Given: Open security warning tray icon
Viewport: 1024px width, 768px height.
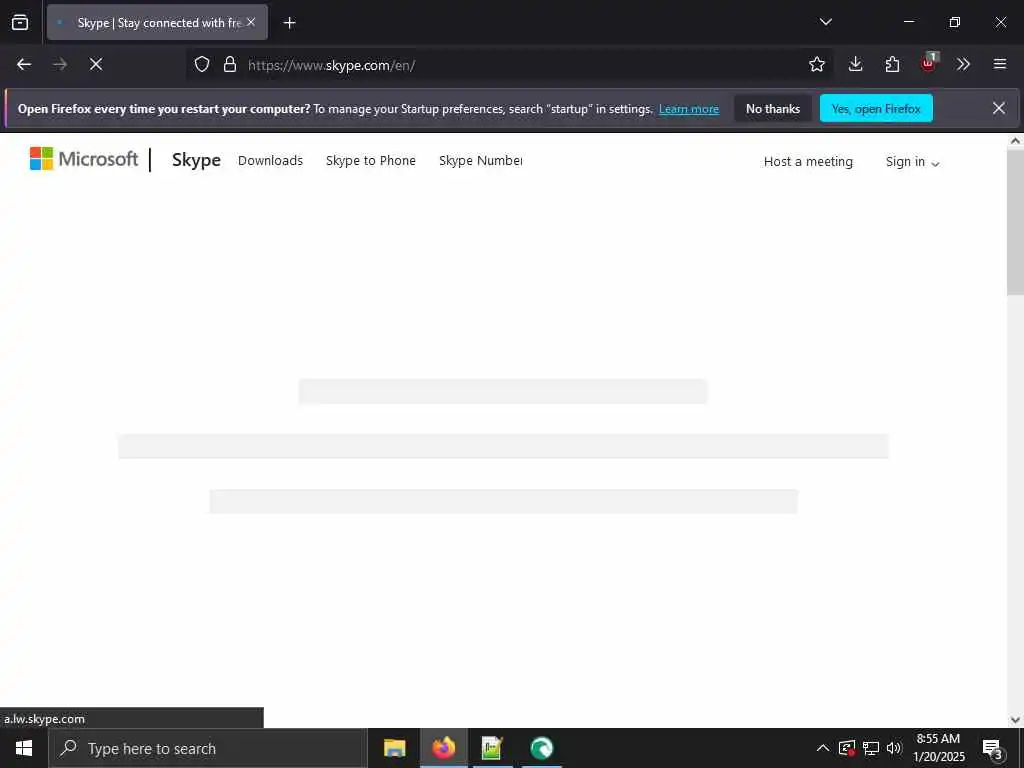Looking at the screenshot, I should click(846, 748).
